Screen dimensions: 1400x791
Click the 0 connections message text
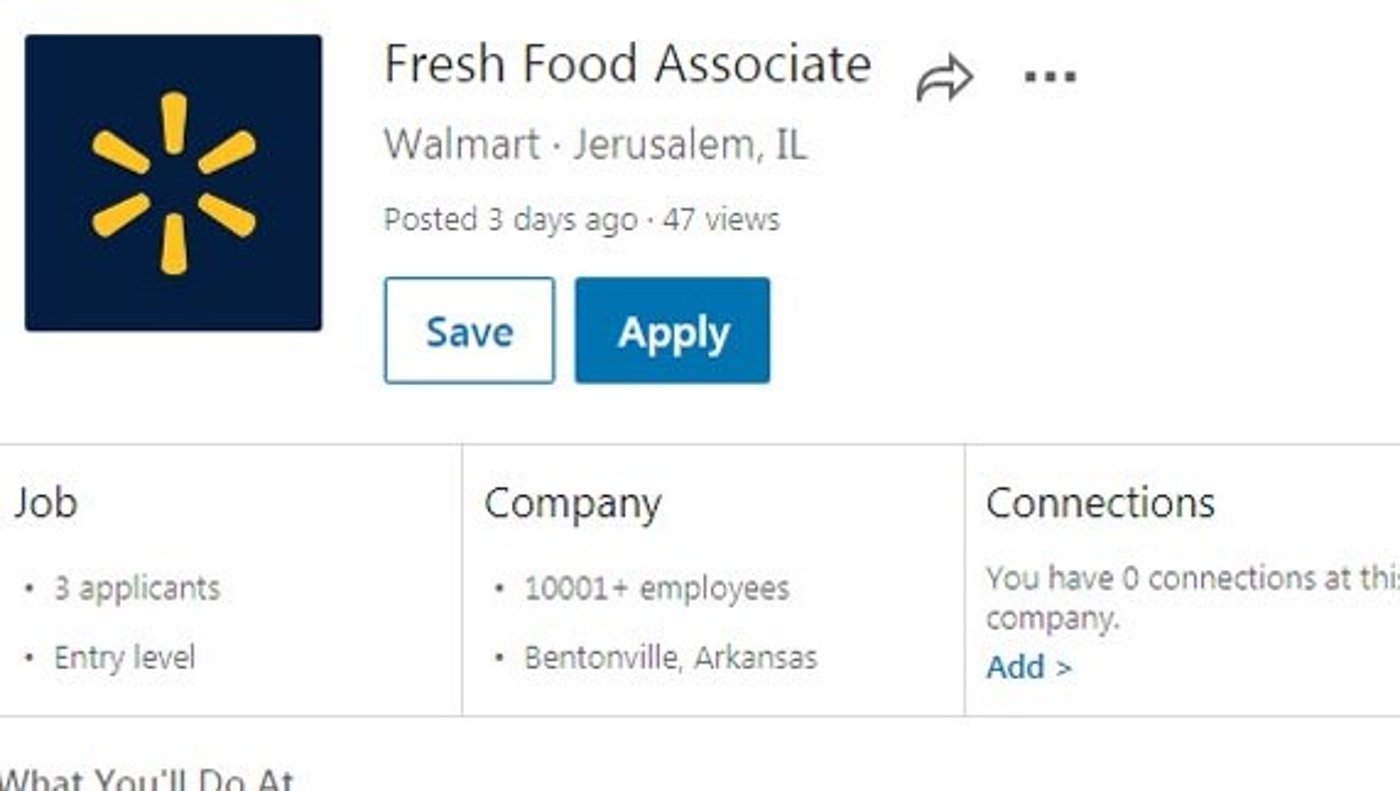[x=1193, y=598]
